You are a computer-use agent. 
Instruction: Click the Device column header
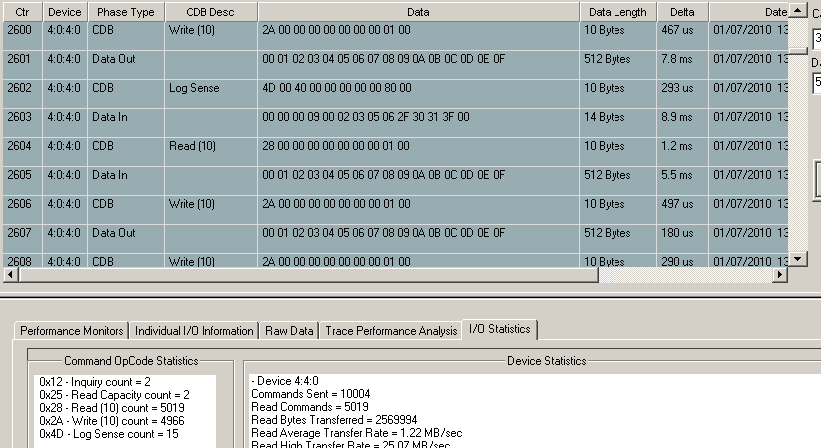click(65, 12)
